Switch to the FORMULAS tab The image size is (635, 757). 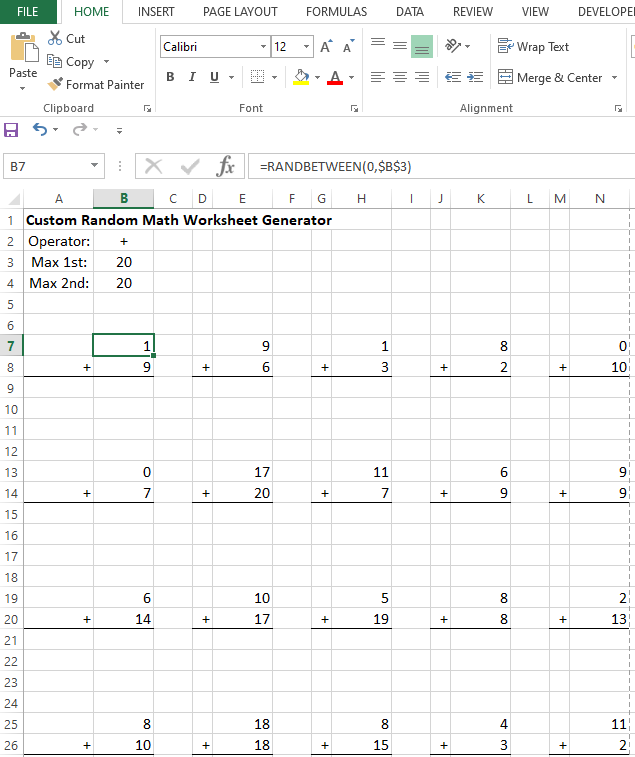(336, 12)
